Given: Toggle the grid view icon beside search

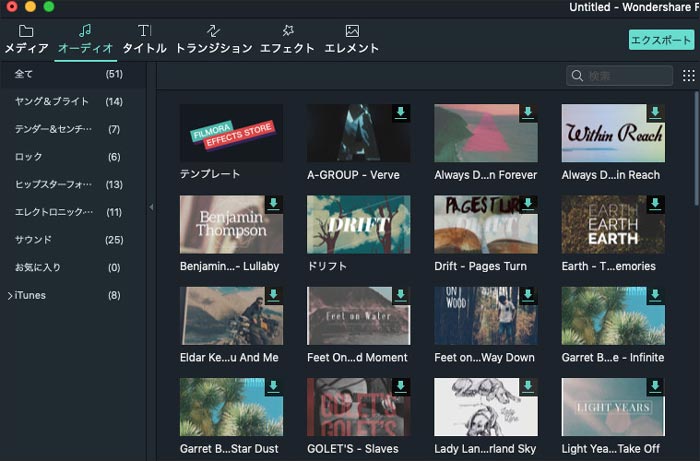Looking at the screenshot, I should click(688, 75).
